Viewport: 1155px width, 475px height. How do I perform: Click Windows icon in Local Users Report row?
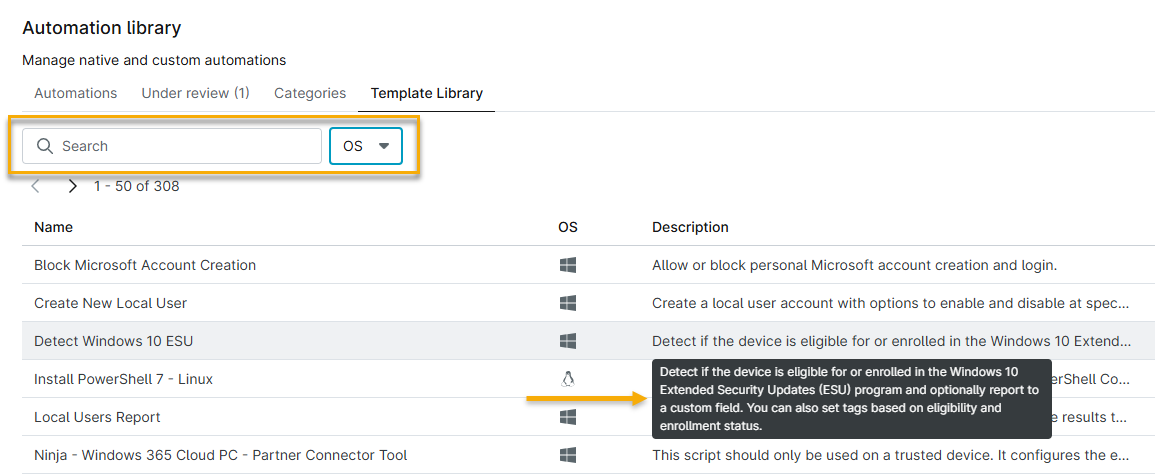567,417
